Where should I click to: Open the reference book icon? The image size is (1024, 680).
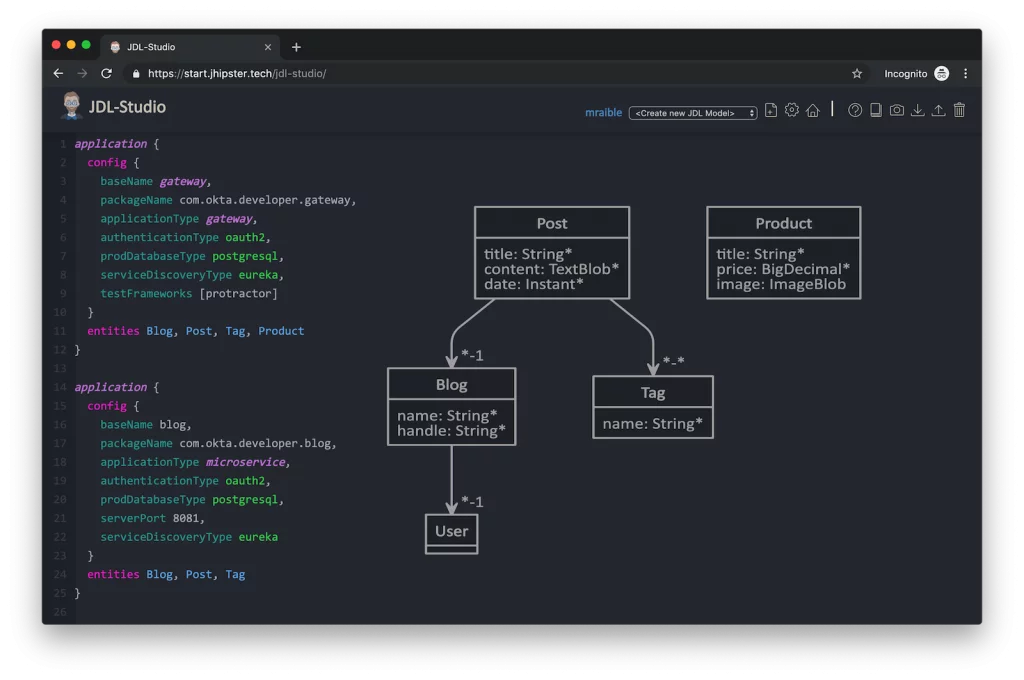pos(876,110)
